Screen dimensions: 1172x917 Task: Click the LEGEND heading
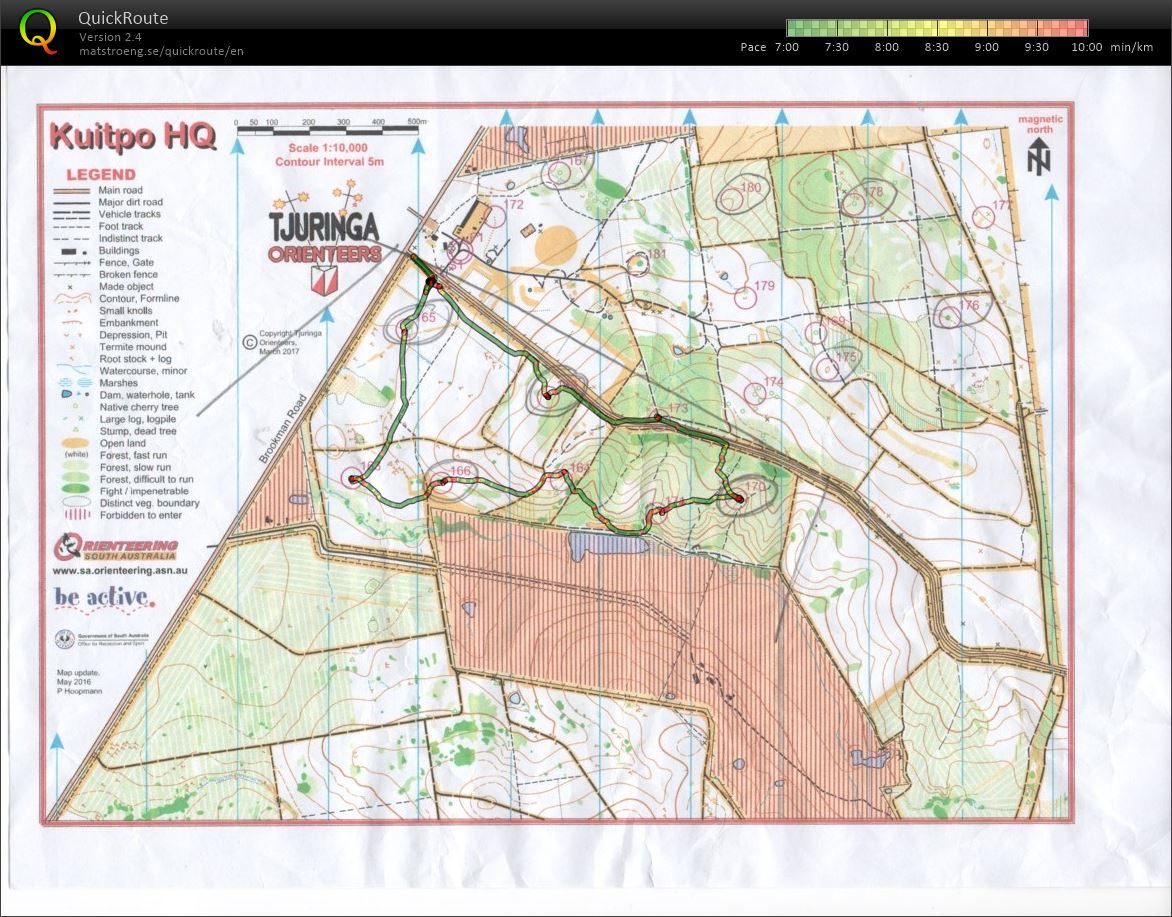pyautogui.click(x=103, y=173)
